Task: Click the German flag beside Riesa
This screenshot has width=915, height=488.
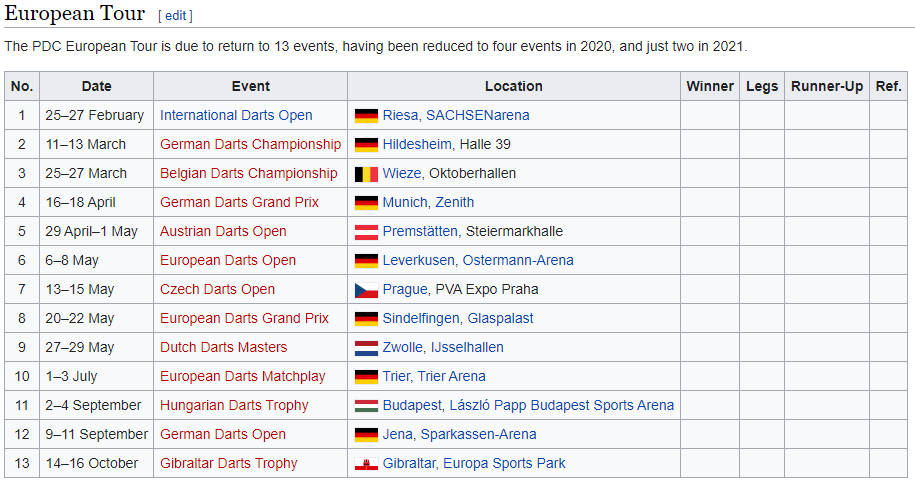Action: [x=366, y=116]
